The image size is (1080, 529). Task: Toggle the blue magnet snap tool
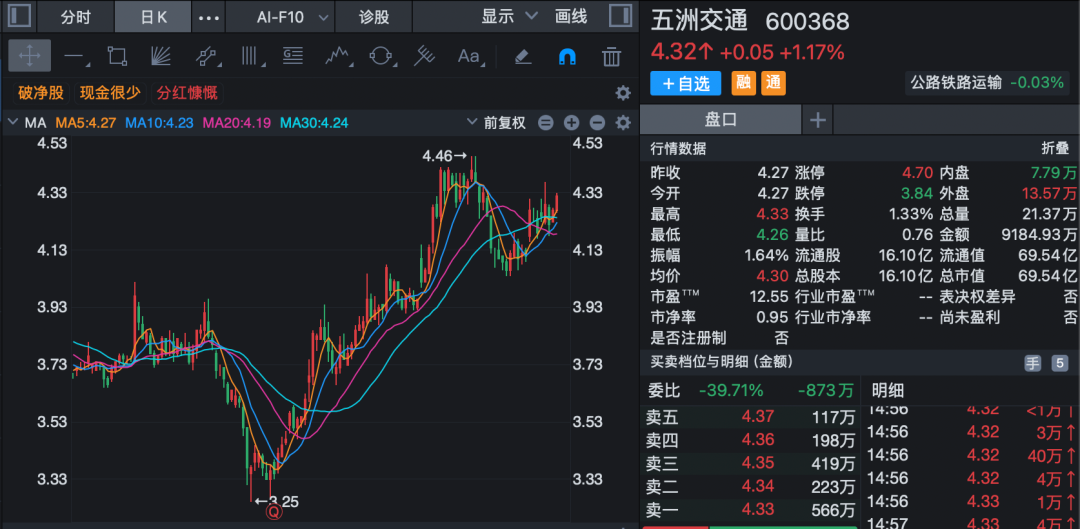coord(567,56)
